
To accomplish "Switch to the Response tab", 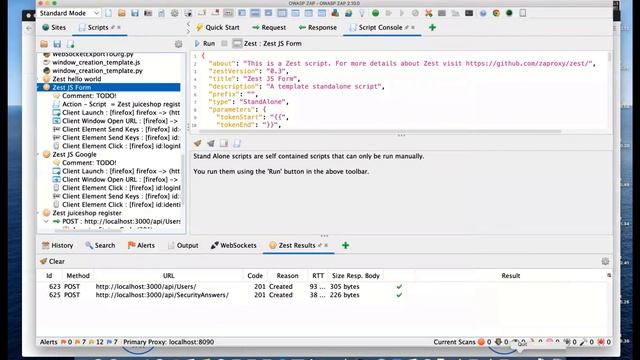I will click(318, 27).
